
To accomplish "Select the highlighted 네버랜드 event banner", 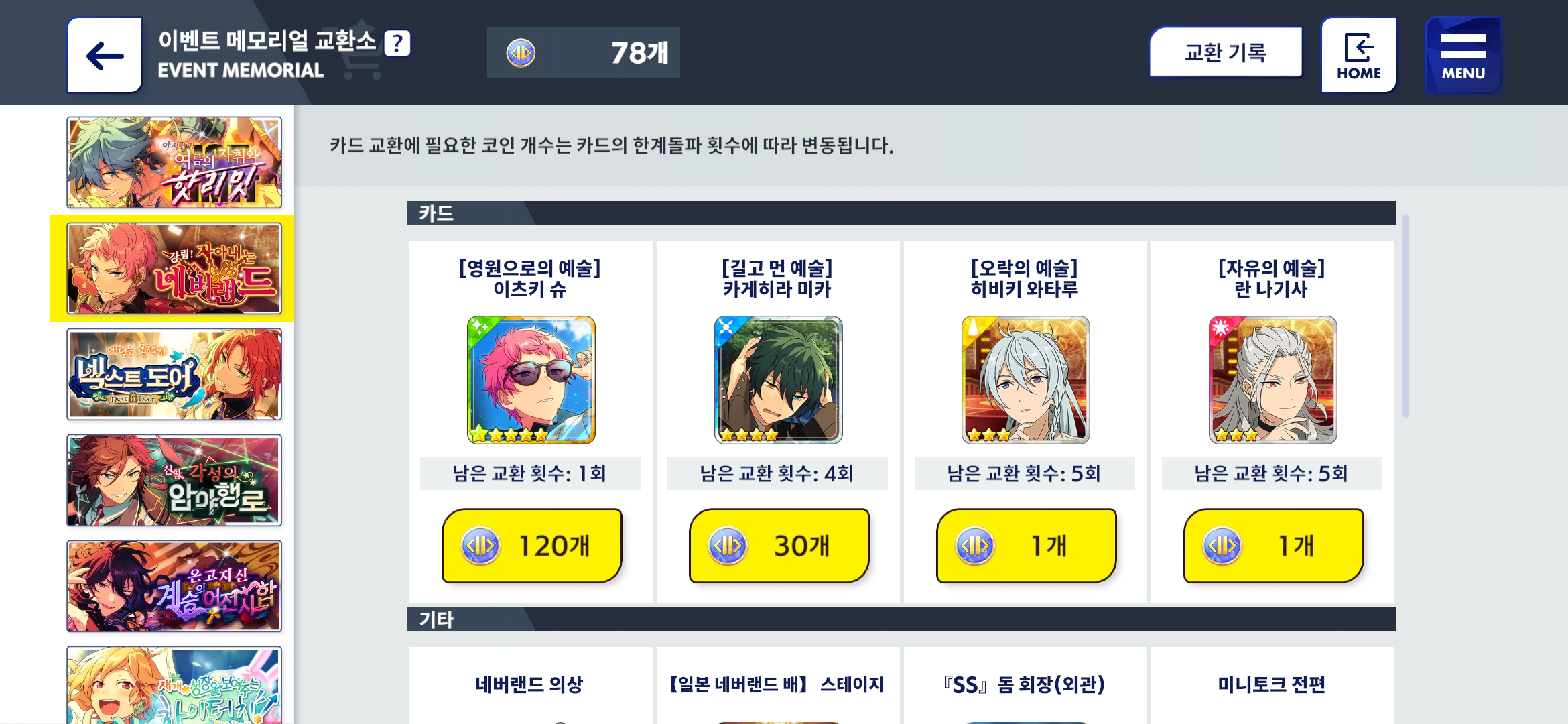I will [x=174, y=268].
